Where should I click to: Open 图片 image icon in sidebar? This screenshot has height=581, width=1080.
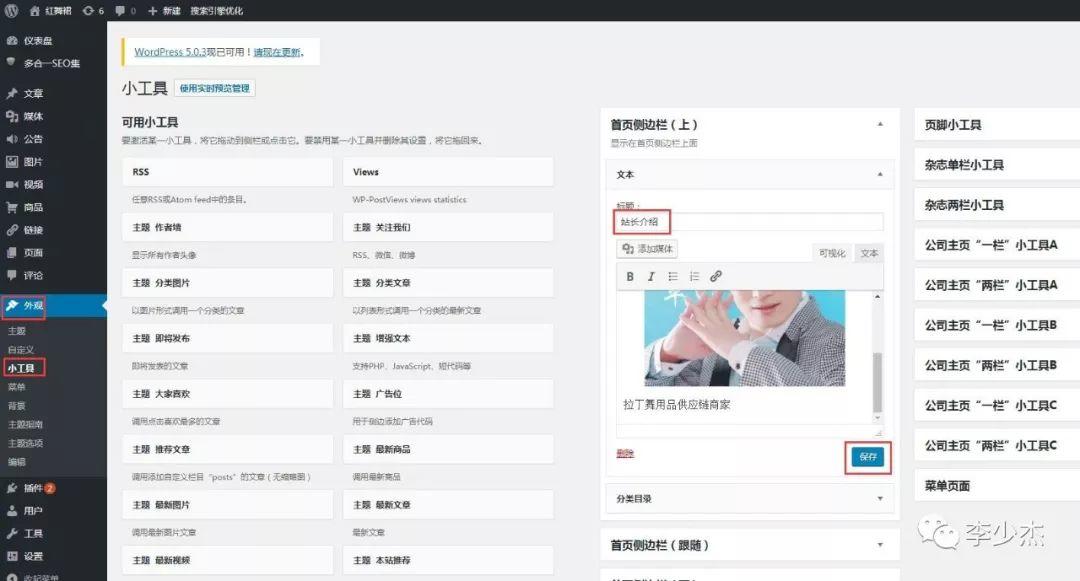(12, 161)
